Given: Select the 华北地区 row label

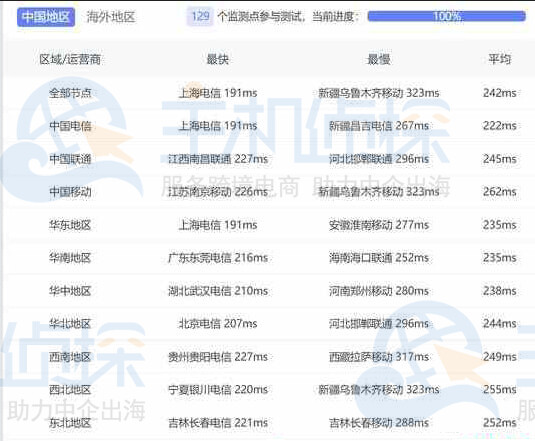Looking at the screenshot, I should click(70, 323).
